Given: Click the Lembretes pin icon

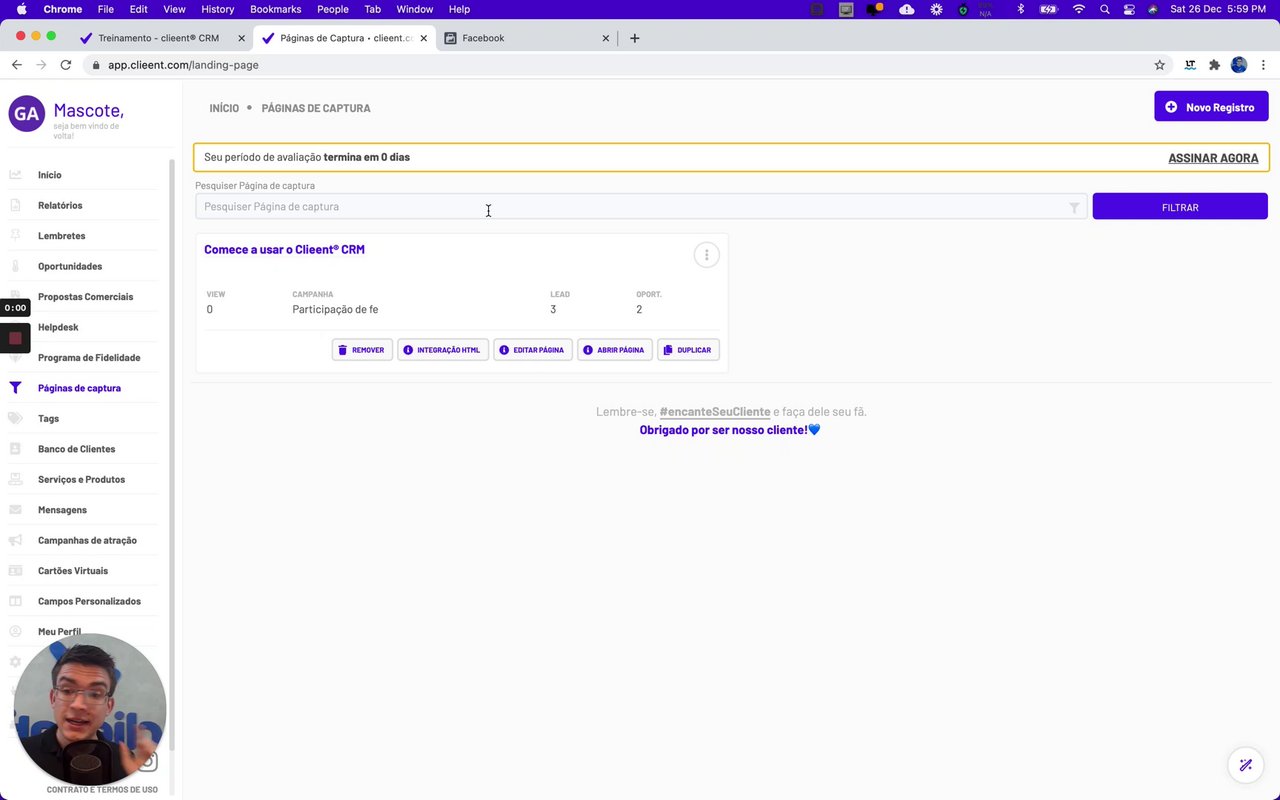Looking at the screenshot, I should click(16, 236).
